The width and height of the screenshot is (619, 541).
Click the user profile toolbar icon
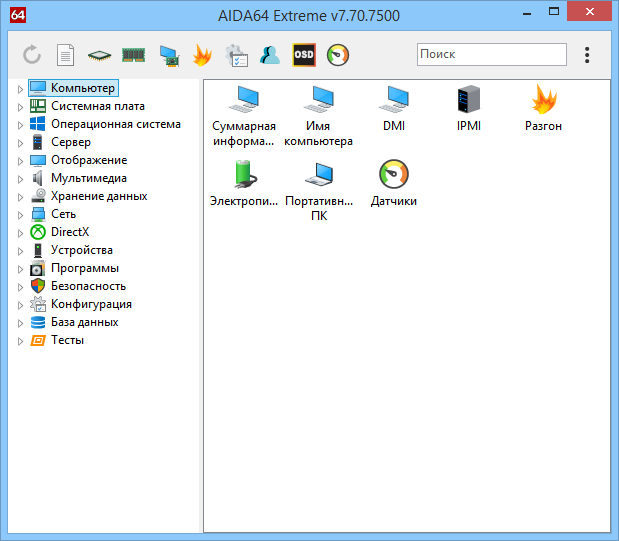(270, 55)
